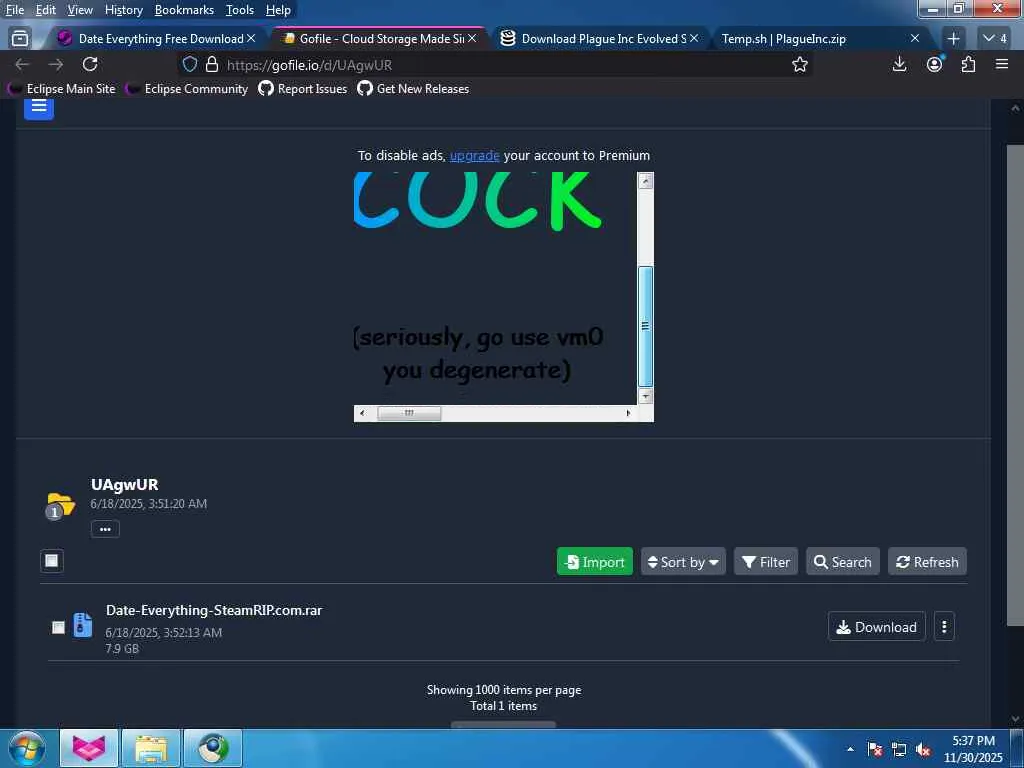The width and height of the screenshot is (1024, 768).
Task: Close the Temp.sh PlagueInc.zip tab
Action: coord(915,39)
